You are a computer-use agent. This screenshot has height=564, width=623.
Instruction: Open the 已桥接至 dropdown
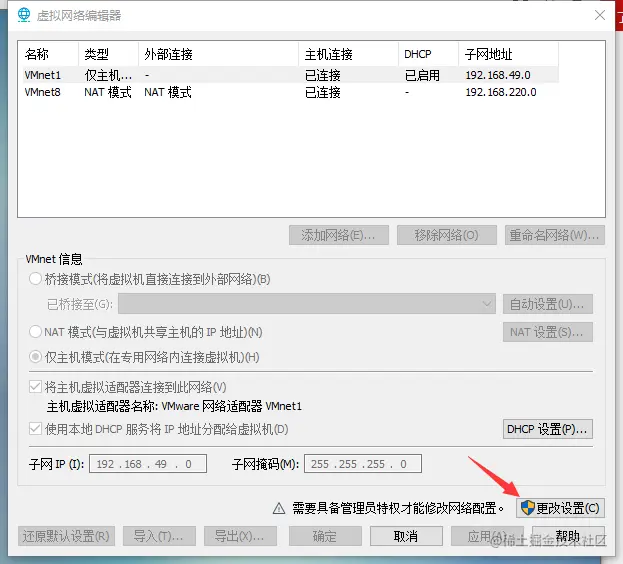pos(307,304)
